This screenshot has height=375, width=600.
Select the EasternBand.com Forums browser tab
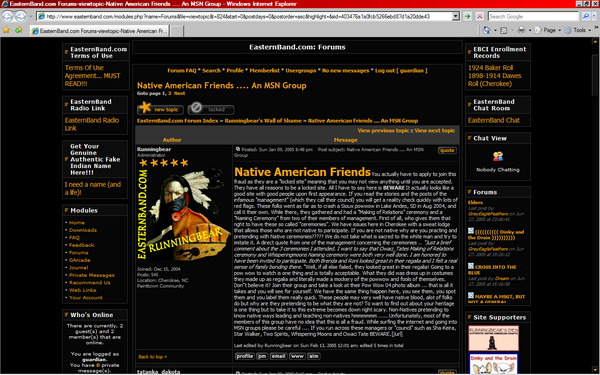point(99,31)
